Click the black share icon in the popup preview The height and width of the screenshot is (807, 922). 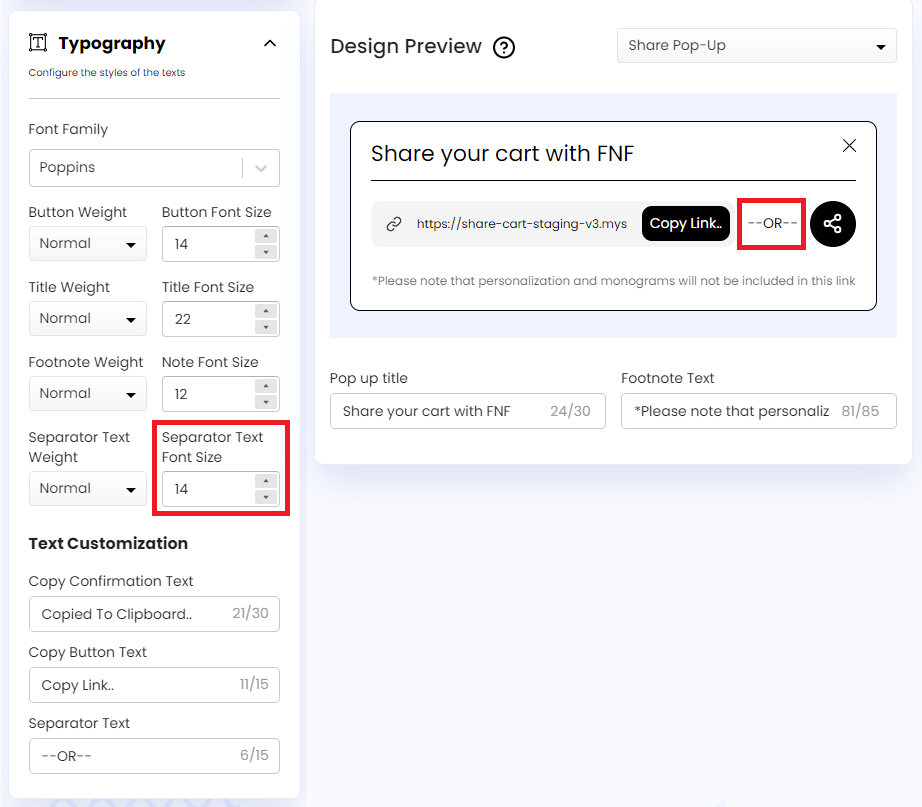[833, 224]
